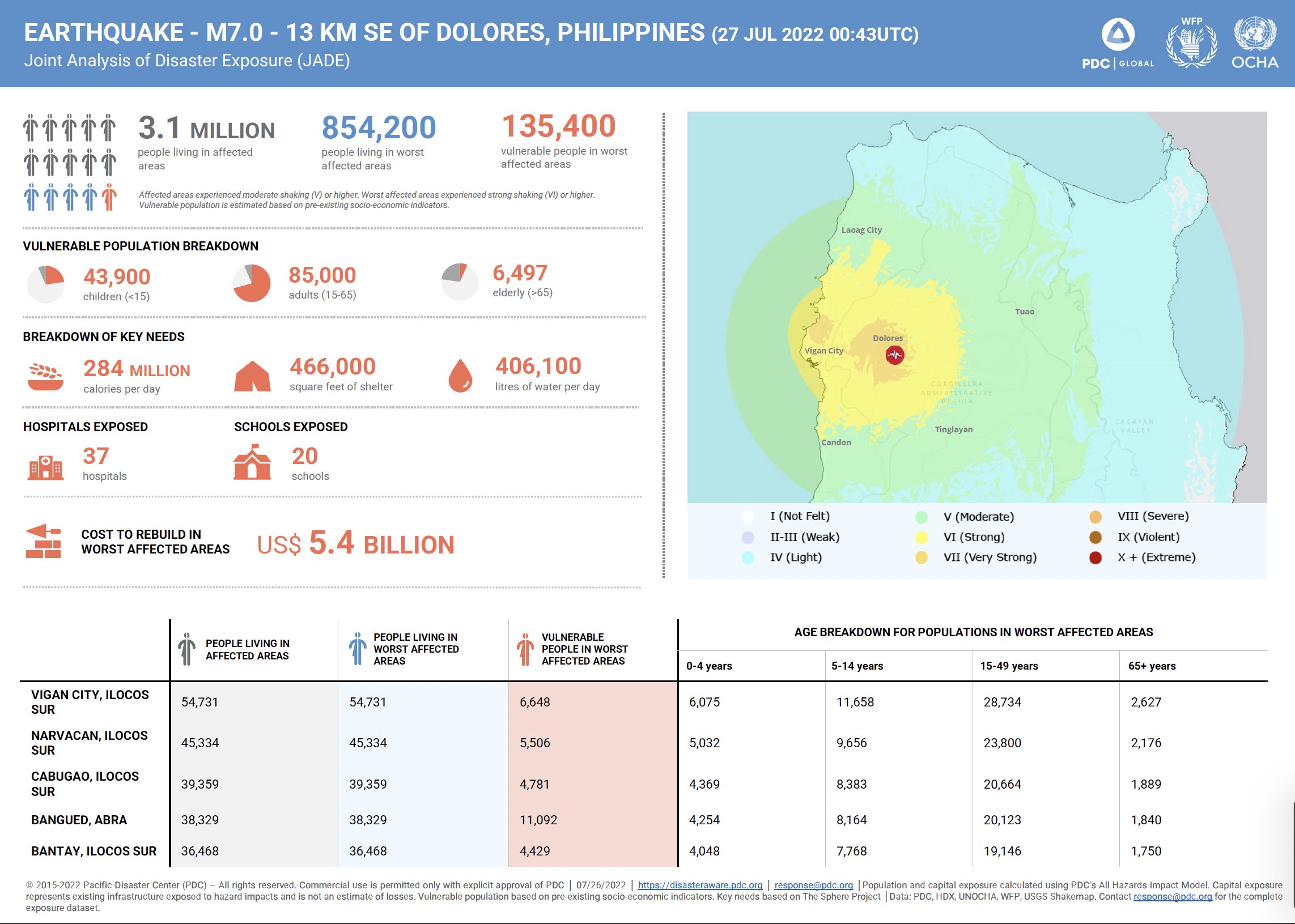Click the BANTAY, ILOCOS SUR row label
This screenshot has width=1295, height=924.
pos(94,851)
